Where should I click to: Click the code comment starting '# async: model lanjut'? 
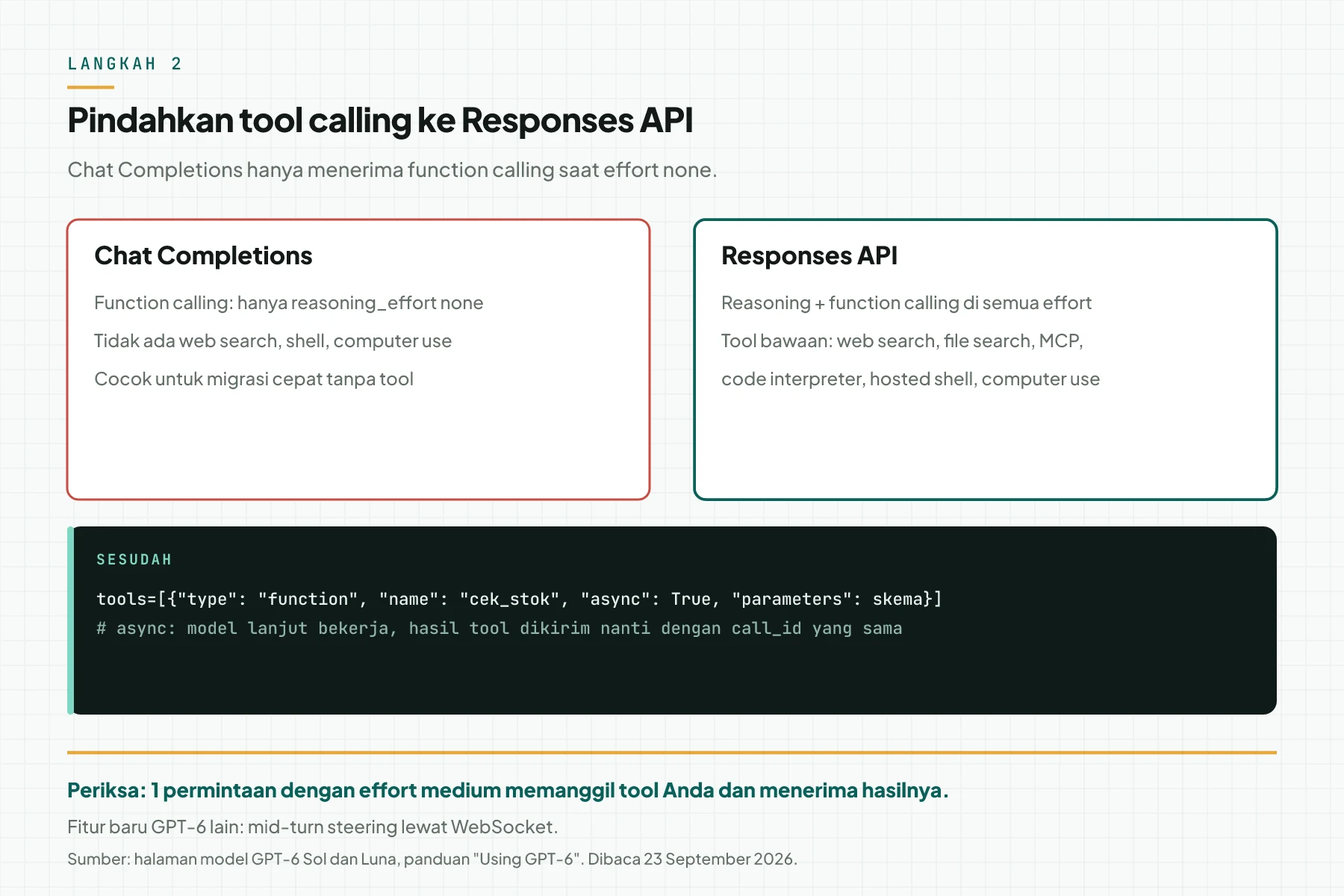[x=499, y=628]
